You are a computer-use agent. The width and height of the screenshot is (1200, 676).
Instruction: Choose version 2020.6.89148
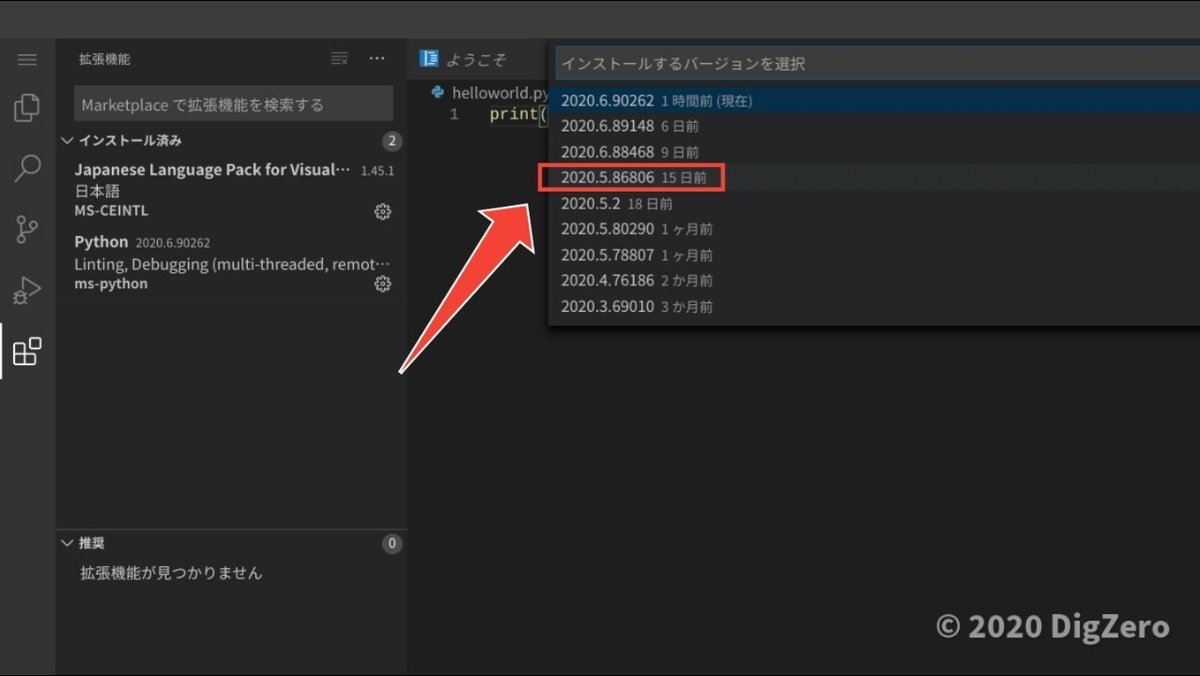[875, 127]
